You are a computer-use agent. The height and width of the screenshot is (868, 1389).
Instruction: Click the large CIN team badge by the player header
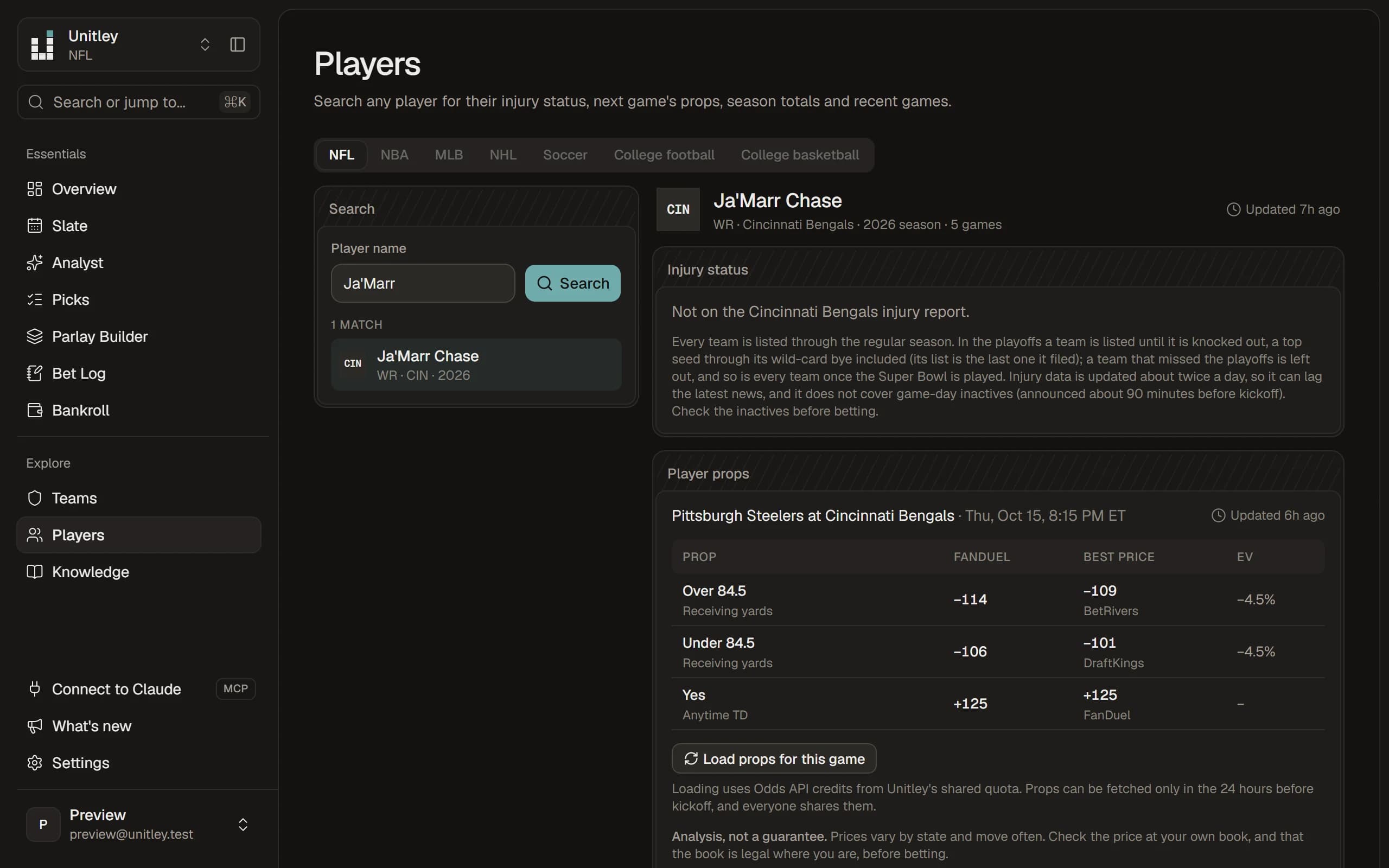(678, 209)
